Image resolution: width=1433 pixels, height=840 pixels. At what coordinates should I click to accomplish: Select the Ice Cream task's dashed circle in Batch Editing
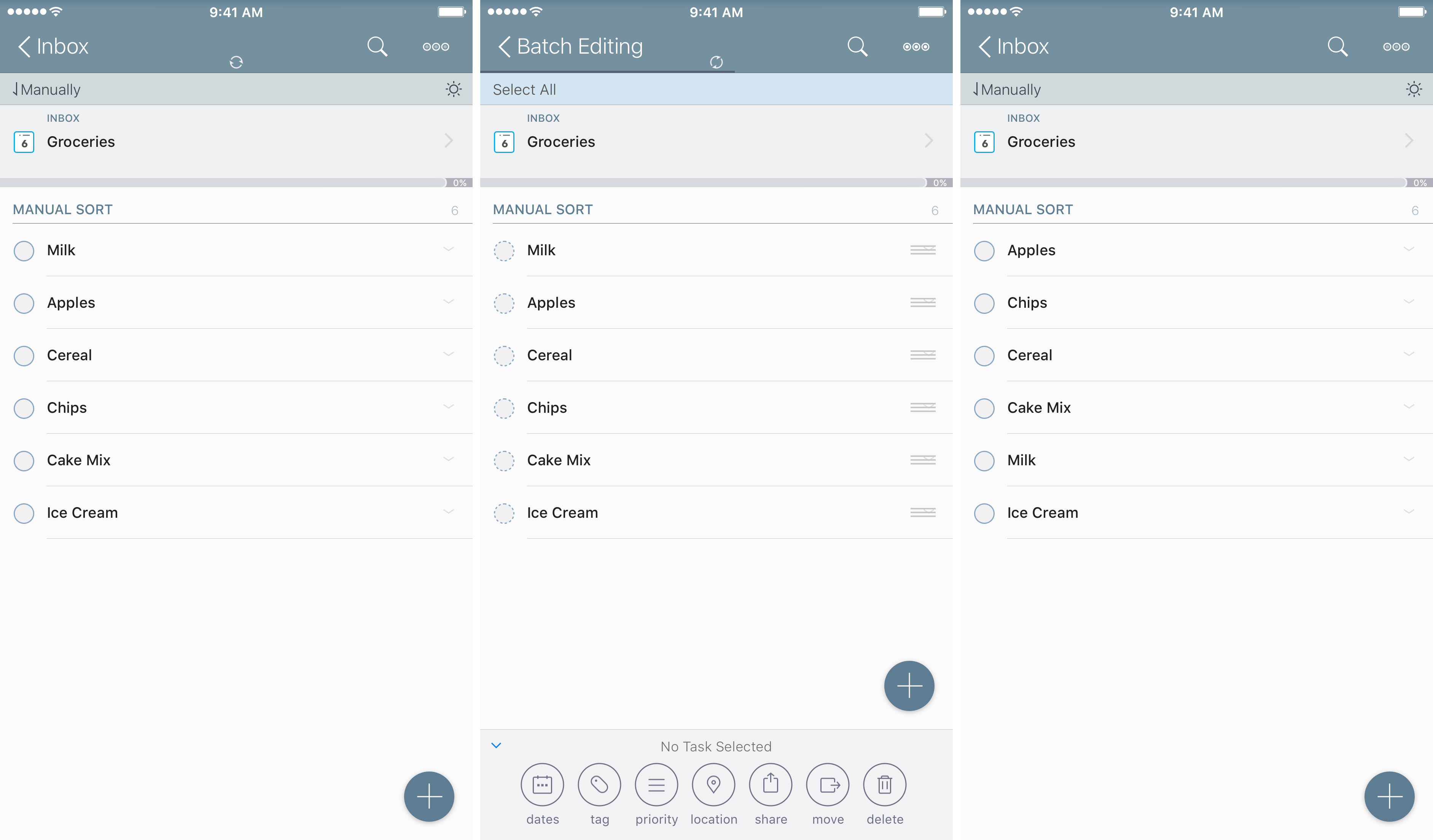tap(504, 513)
